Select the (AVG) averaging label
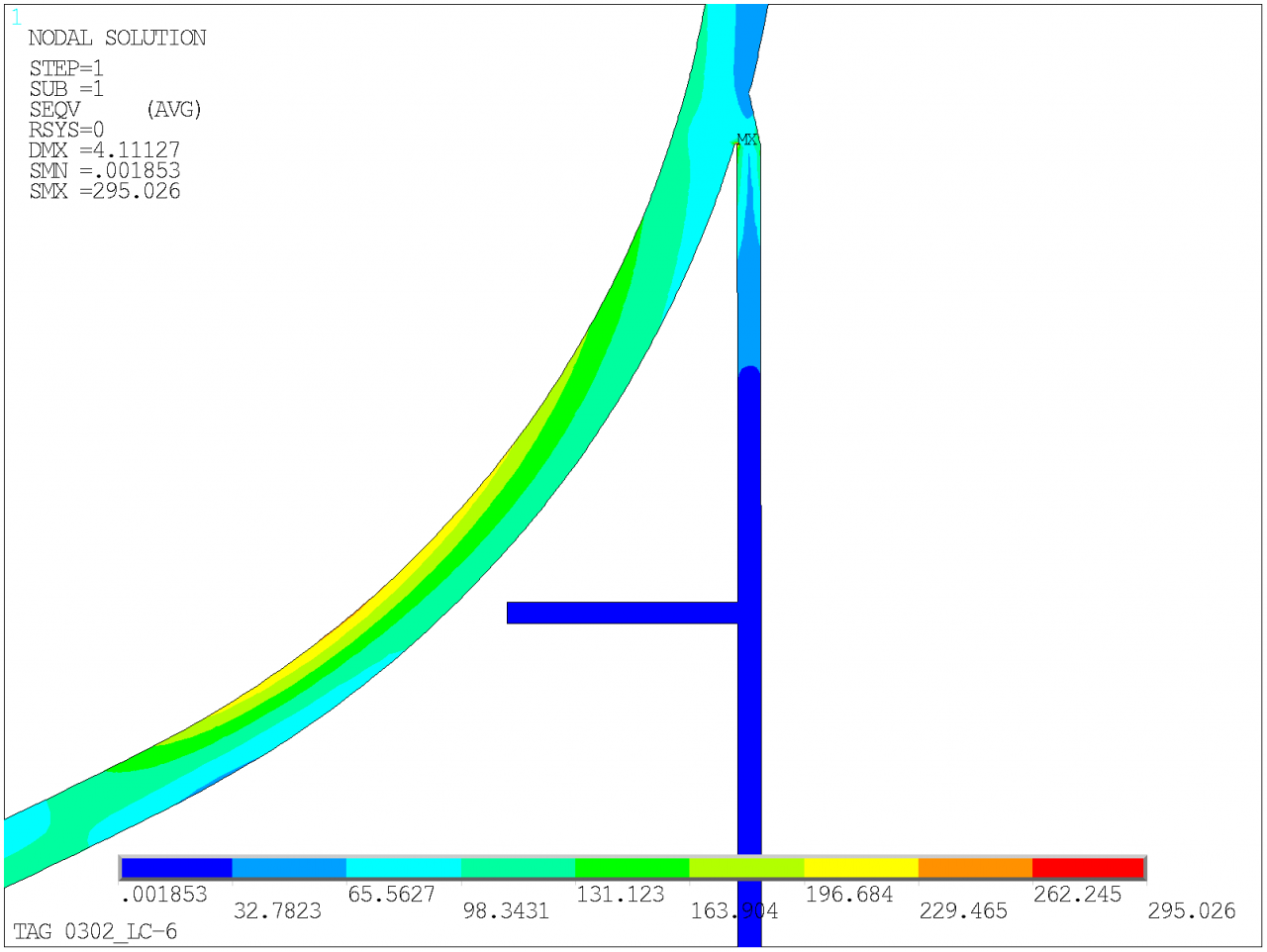The width and height of the screenshot is (1267, 952). point(173,109)
